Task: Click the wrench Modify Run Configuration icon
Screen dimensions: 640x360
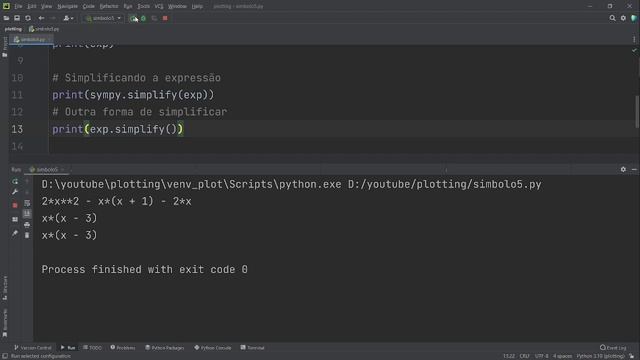Action: (15, 192)
